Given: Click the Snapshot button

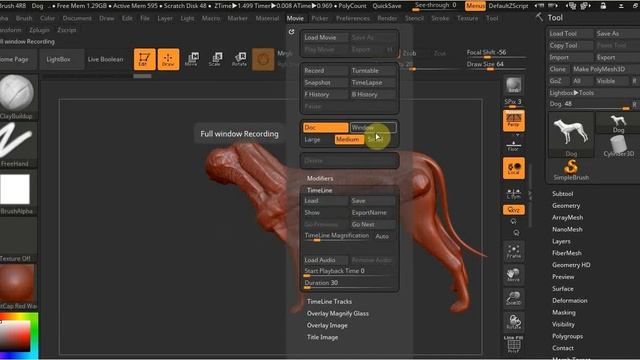Looking at the screenshot, I should click(325, 82).
